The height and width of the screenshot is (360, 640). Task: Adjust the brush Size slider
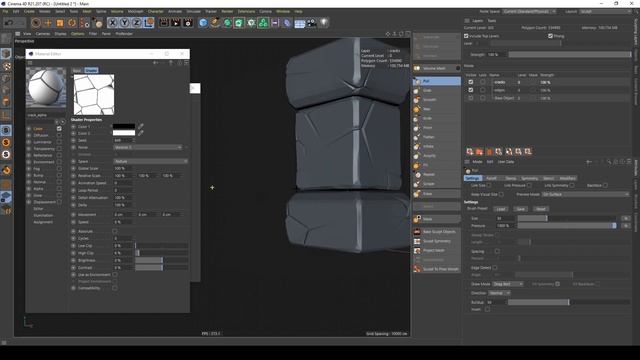click(x=566, y=218)
